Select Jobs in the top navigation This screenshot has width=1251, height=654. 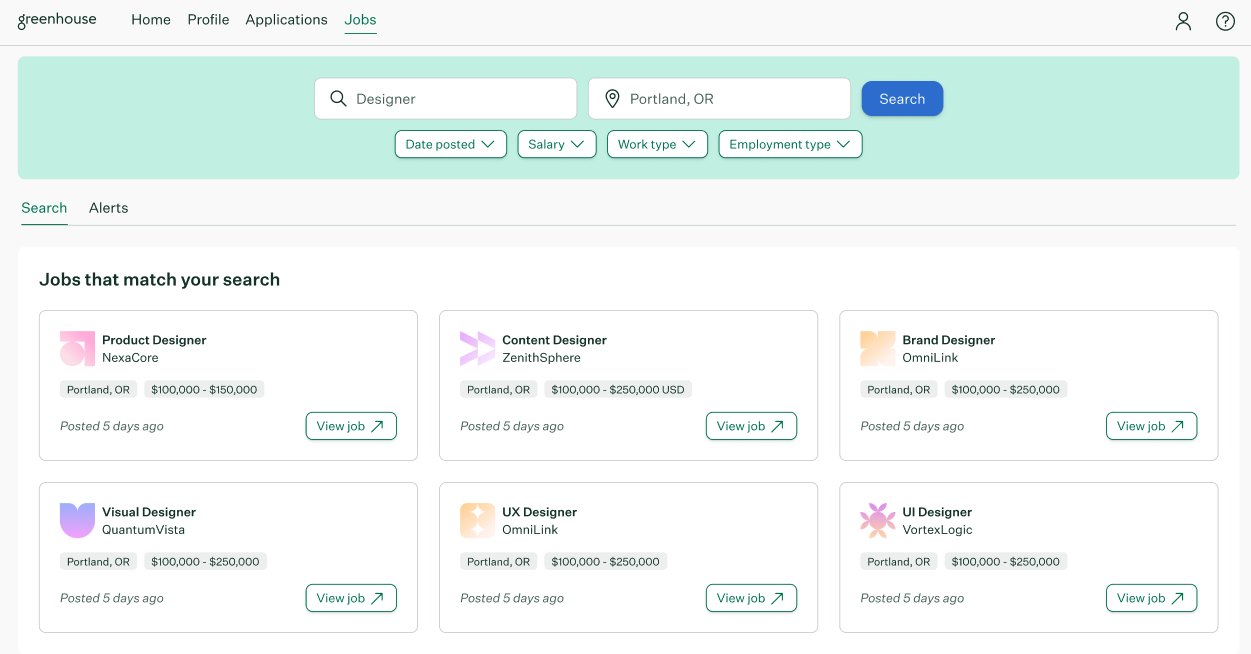click(x=360, y=20)
